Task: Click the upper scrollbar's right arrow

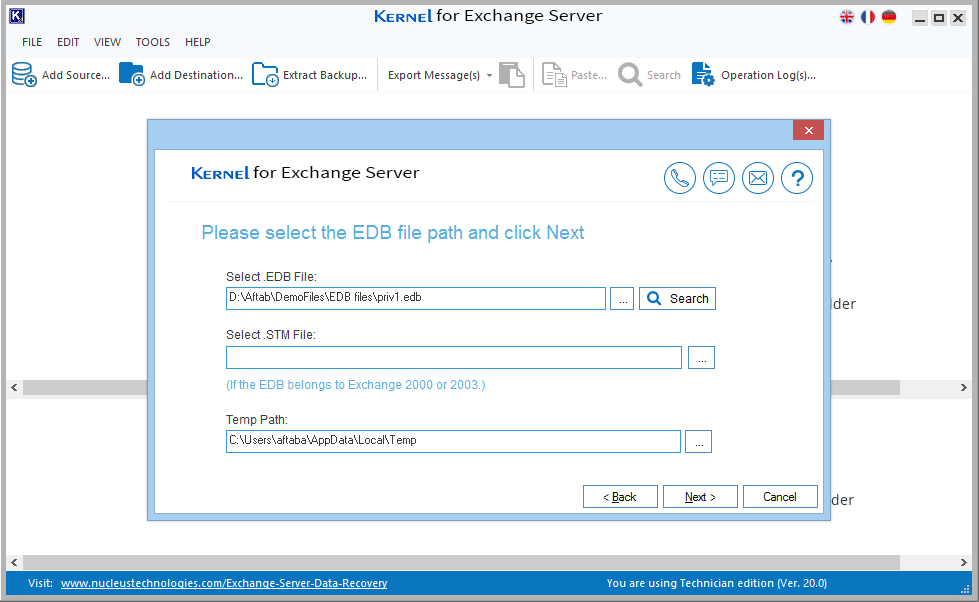Action: pos(963,387)
